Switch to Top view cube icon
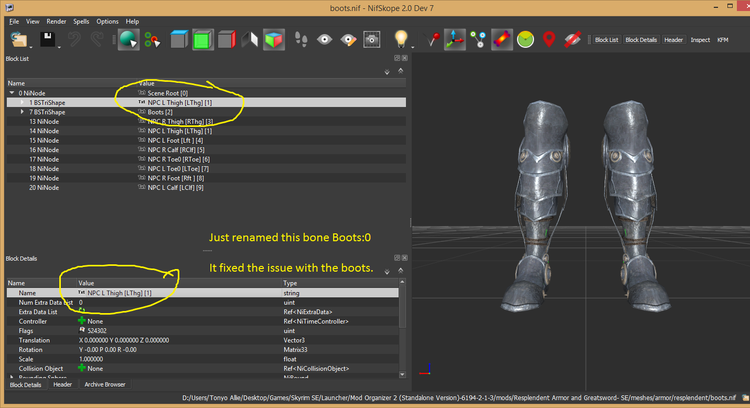The image size is (750, 408). pyautogui.click(x=179, y=39)
